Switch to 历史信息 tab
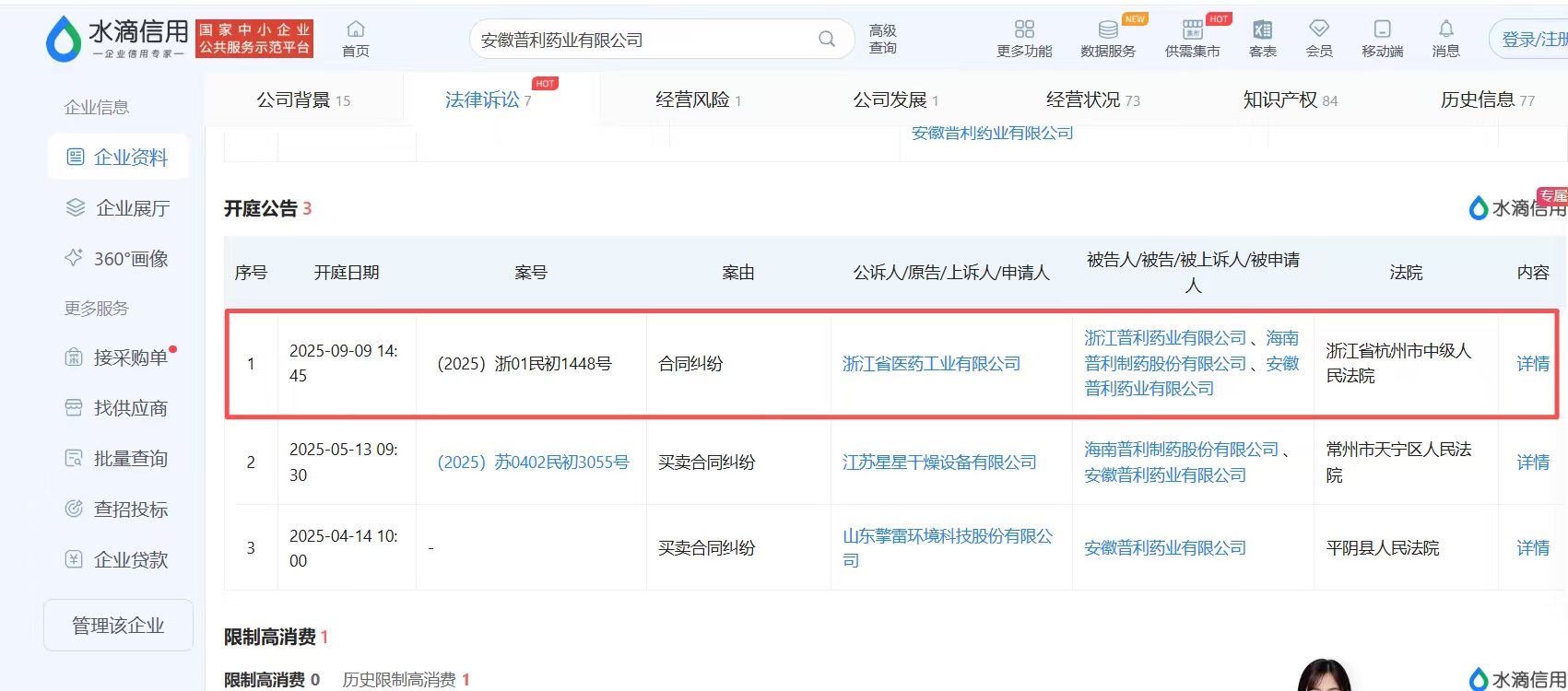 (x=1488, y=100)
